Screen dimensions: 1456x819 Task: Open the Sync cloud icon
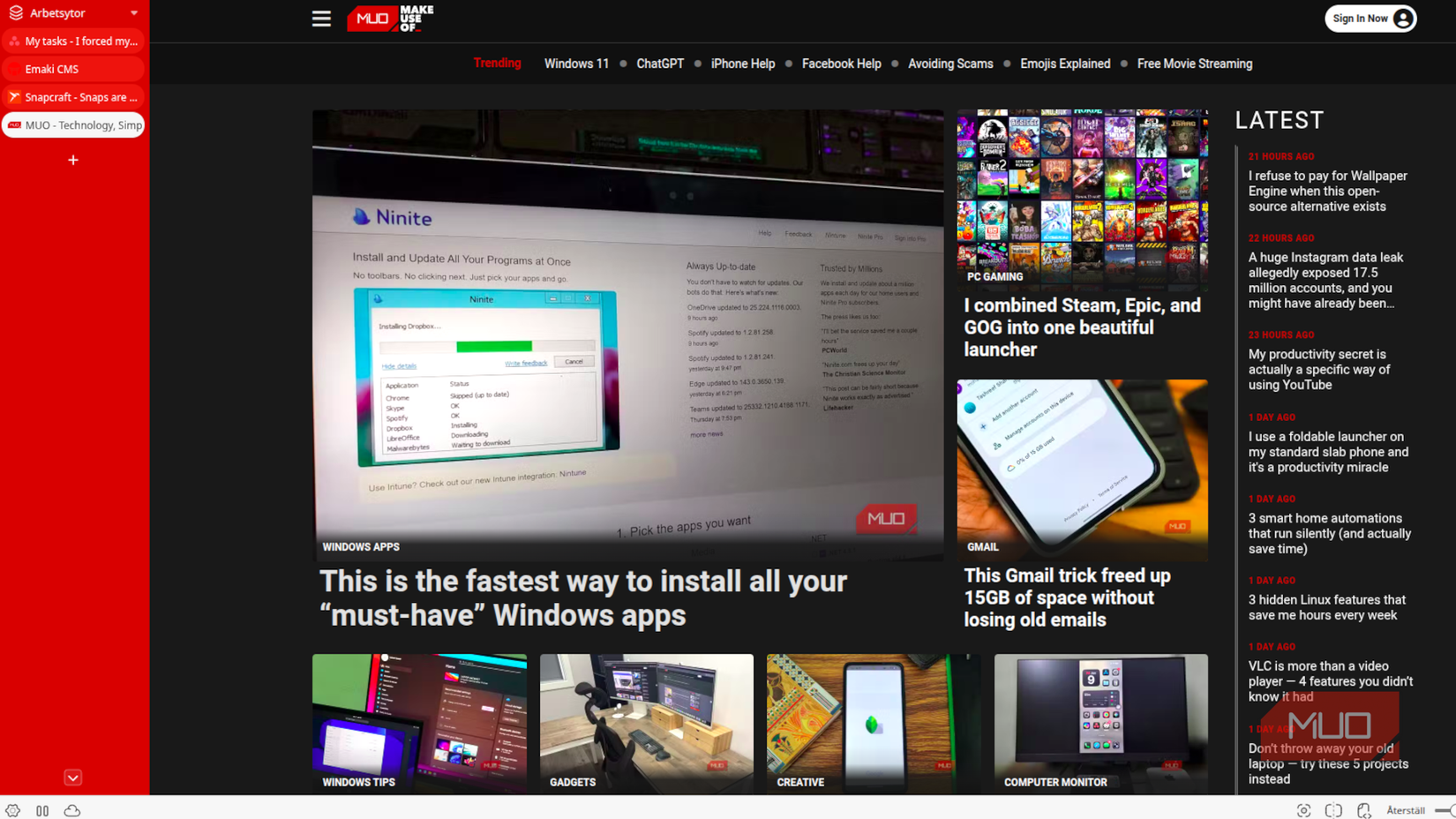pos(72,810)
